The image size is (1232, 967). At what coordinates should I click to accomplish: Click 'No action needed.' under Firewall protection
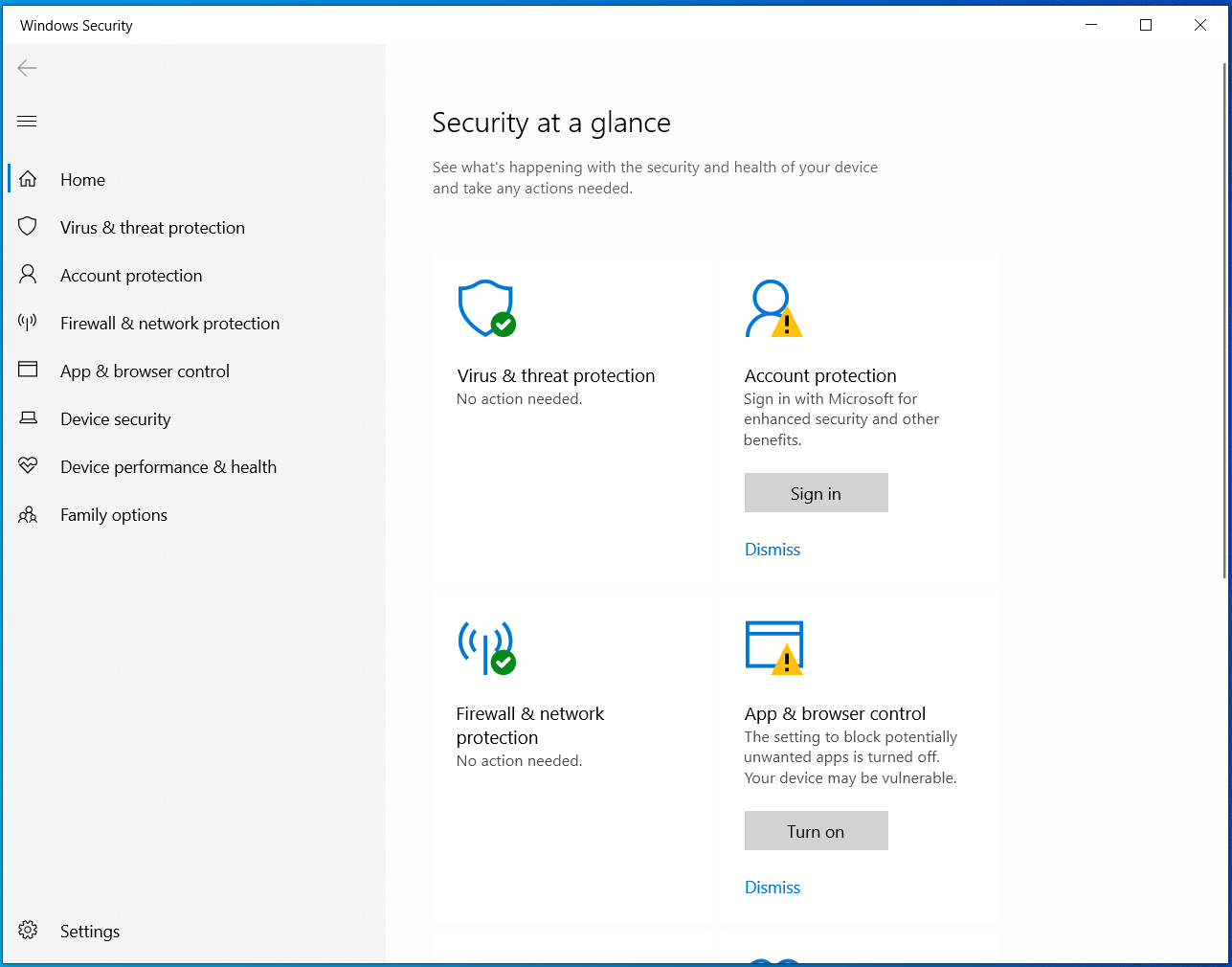coord(520,761)
